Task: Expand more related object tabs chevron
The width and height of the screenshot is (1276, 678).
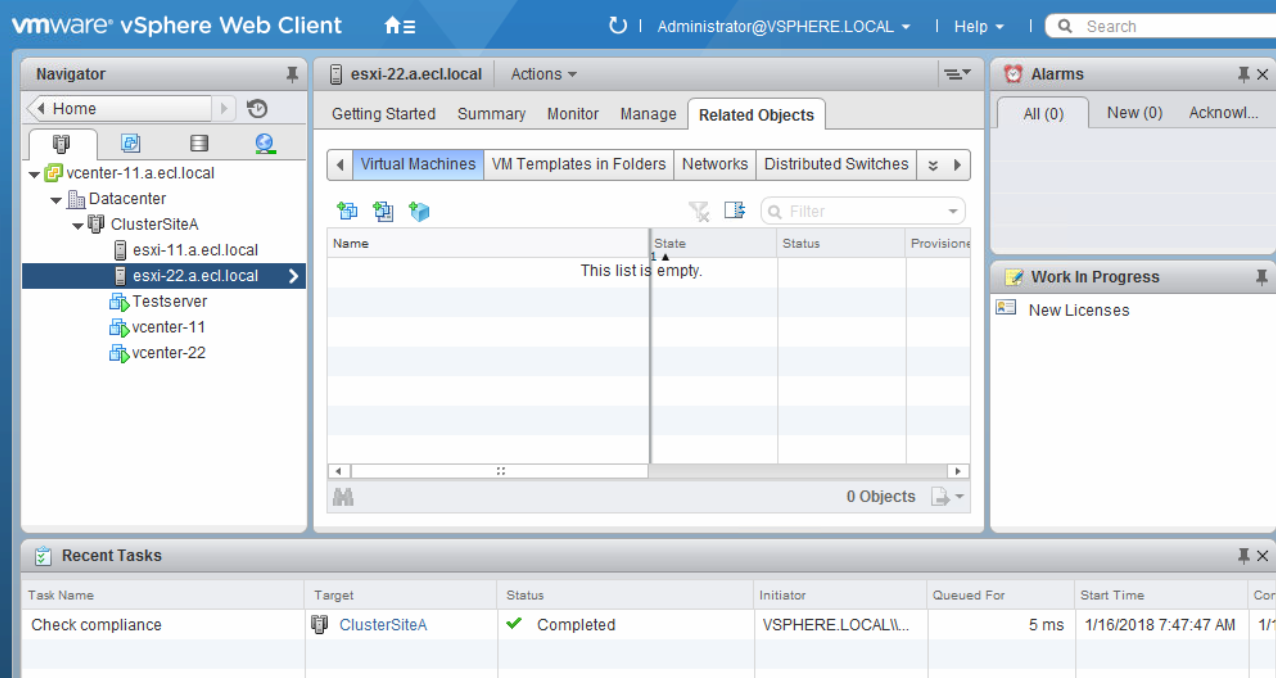Action: (x=933, y=165)
